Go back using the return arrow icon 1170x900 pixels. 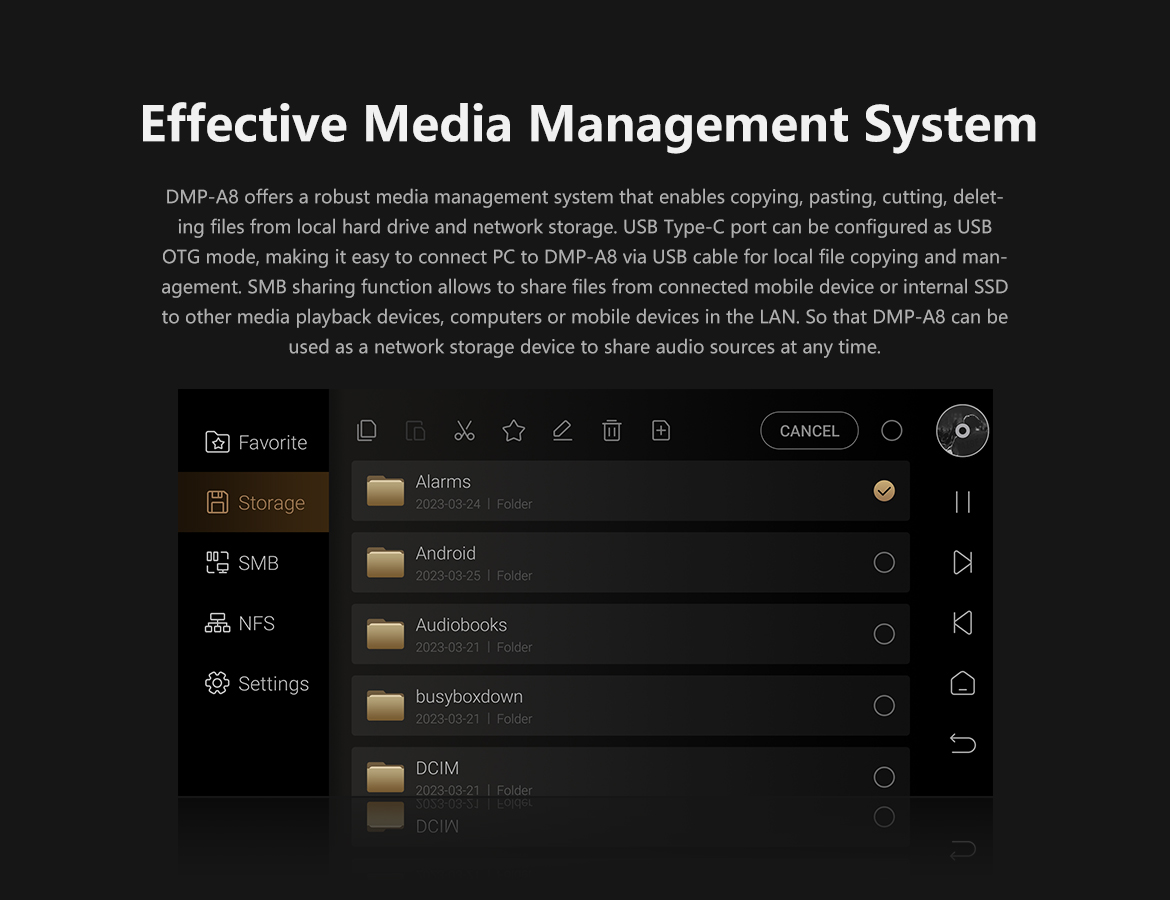coord(962,744)
